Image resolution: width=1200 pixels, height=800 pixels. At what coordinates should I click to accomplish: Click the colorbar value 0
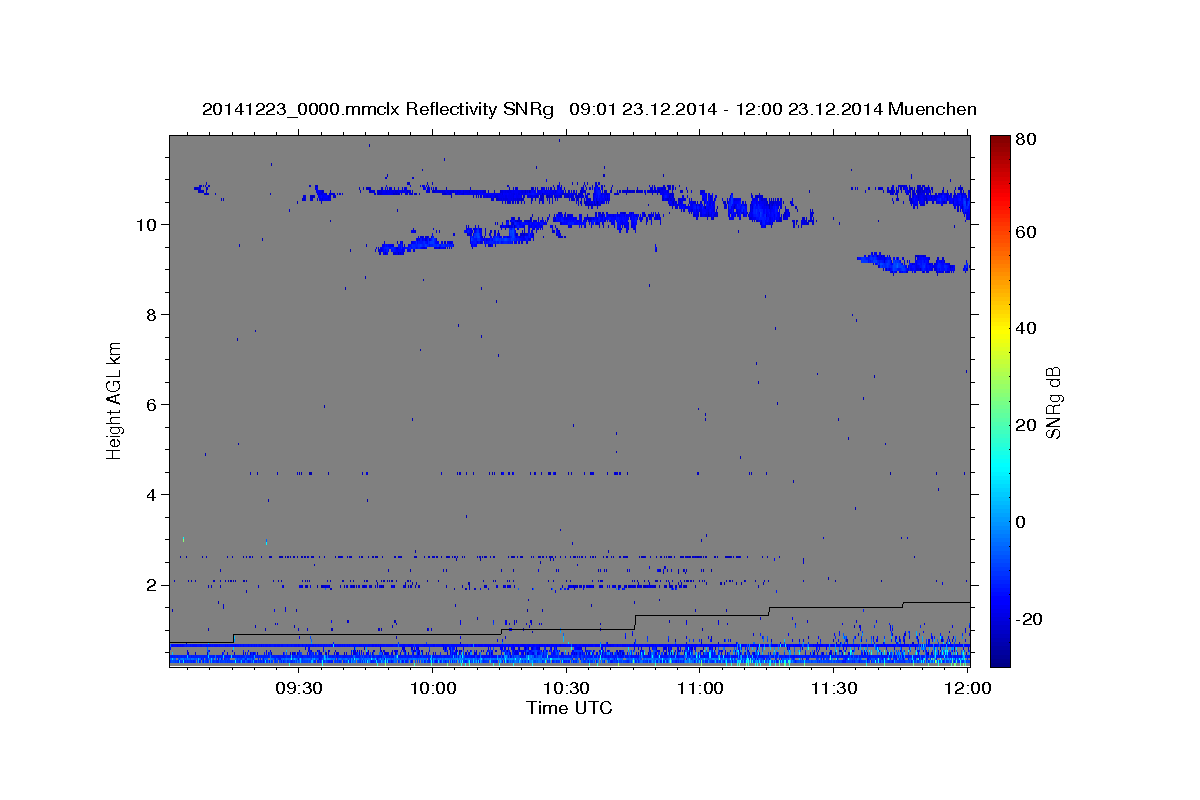1022,522
